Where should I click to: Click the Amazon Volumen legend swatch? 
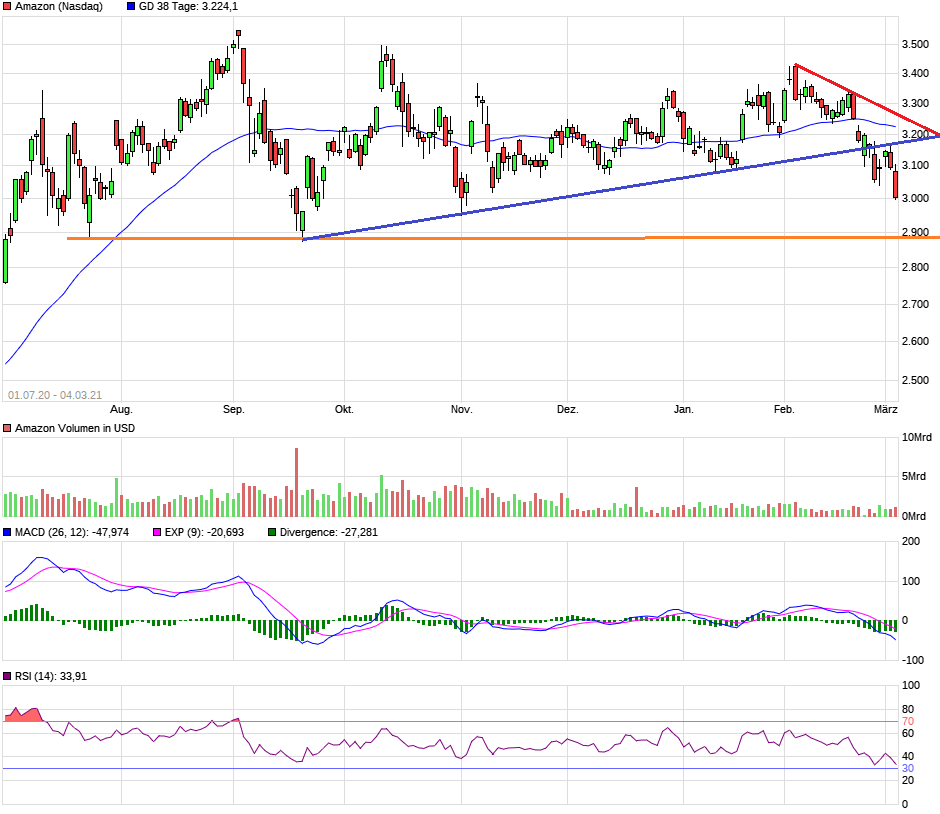pyautogui.click(x=7, y=429)
